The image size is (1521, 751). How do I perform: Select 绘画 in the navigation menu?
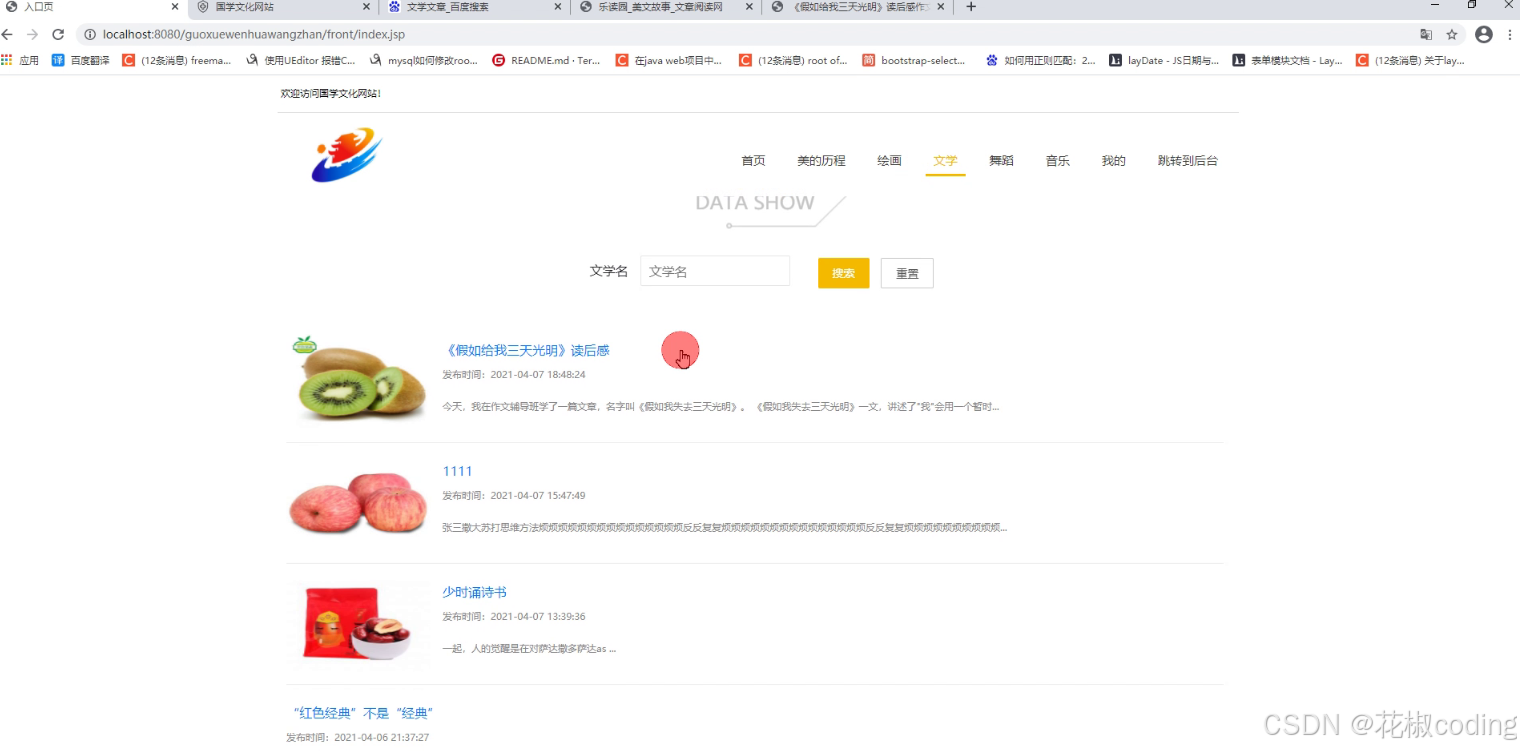tap(888, 160)
